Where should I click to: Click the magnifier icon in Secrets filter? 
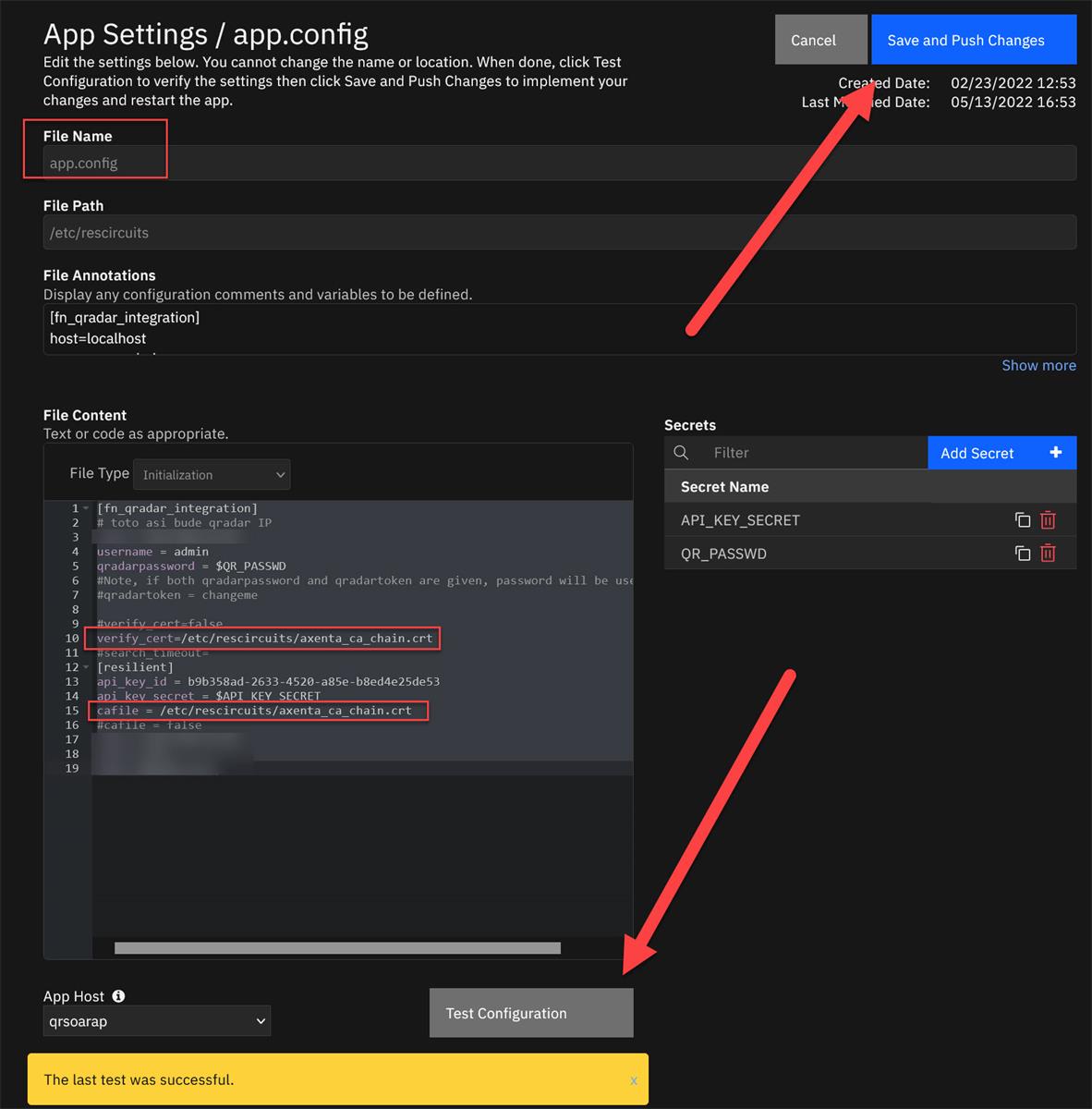681,453
